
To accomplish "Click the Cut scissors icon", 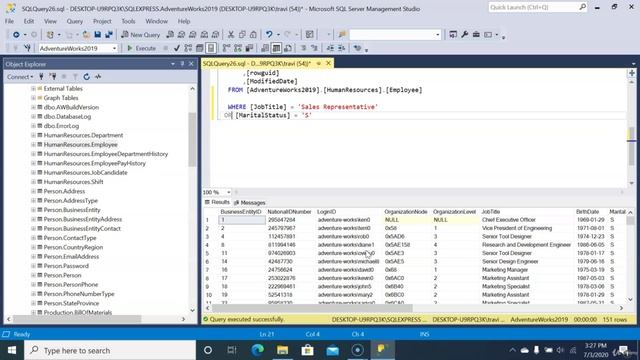I will click(231, 35).
